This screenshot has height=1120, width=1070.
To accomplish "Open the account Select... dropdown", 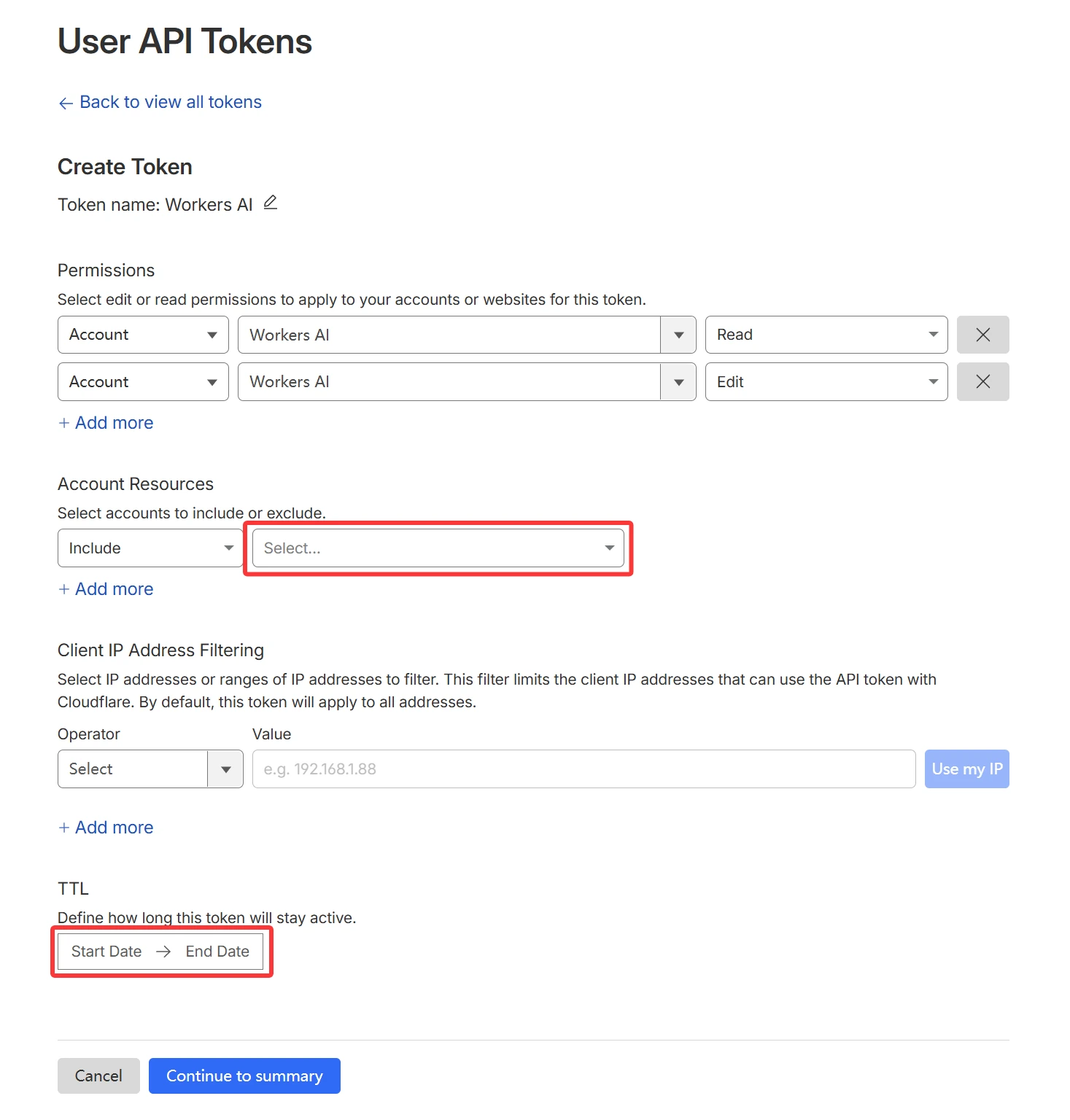I will tap(438, 548).
